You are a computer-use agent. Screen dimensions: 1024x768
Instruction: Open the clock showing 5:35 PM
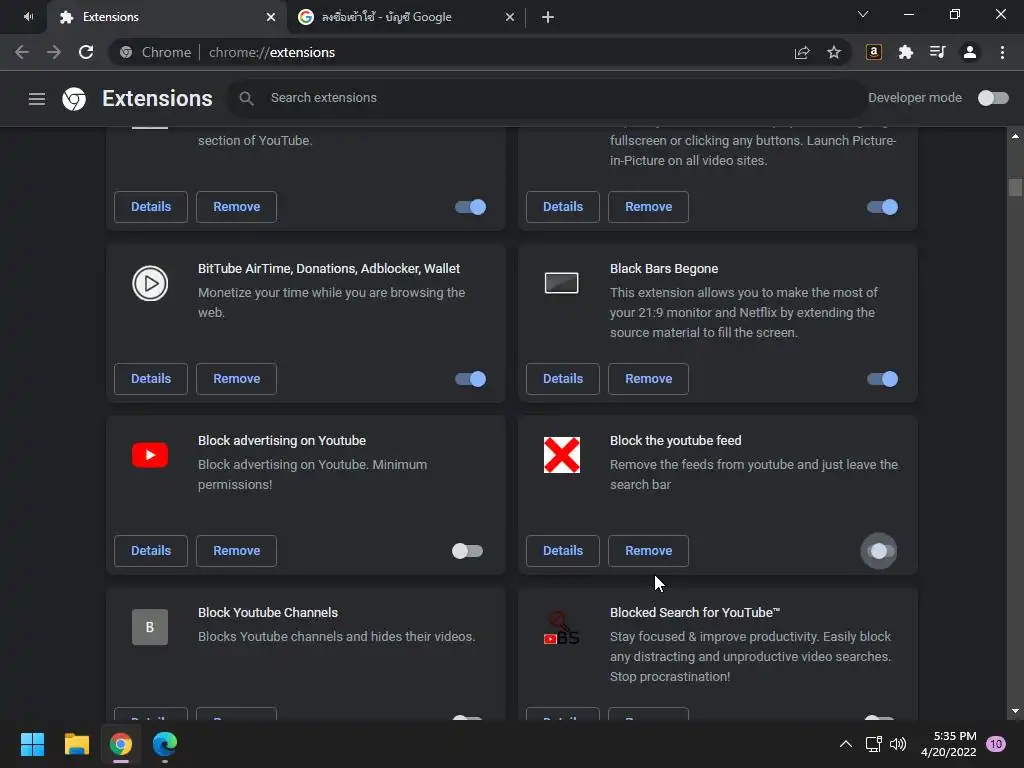tap(948, 744)
